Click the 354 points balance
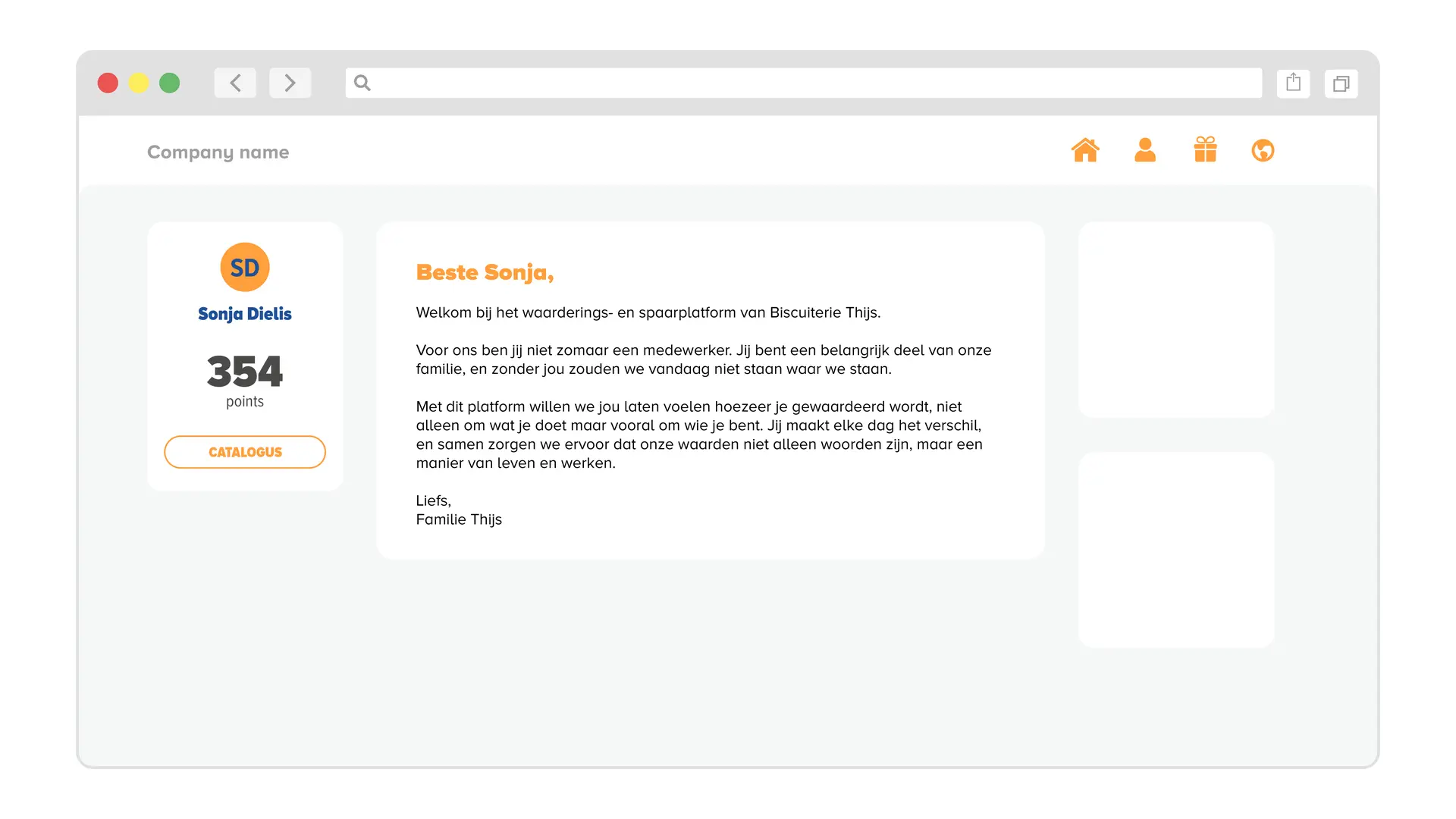 245,372
